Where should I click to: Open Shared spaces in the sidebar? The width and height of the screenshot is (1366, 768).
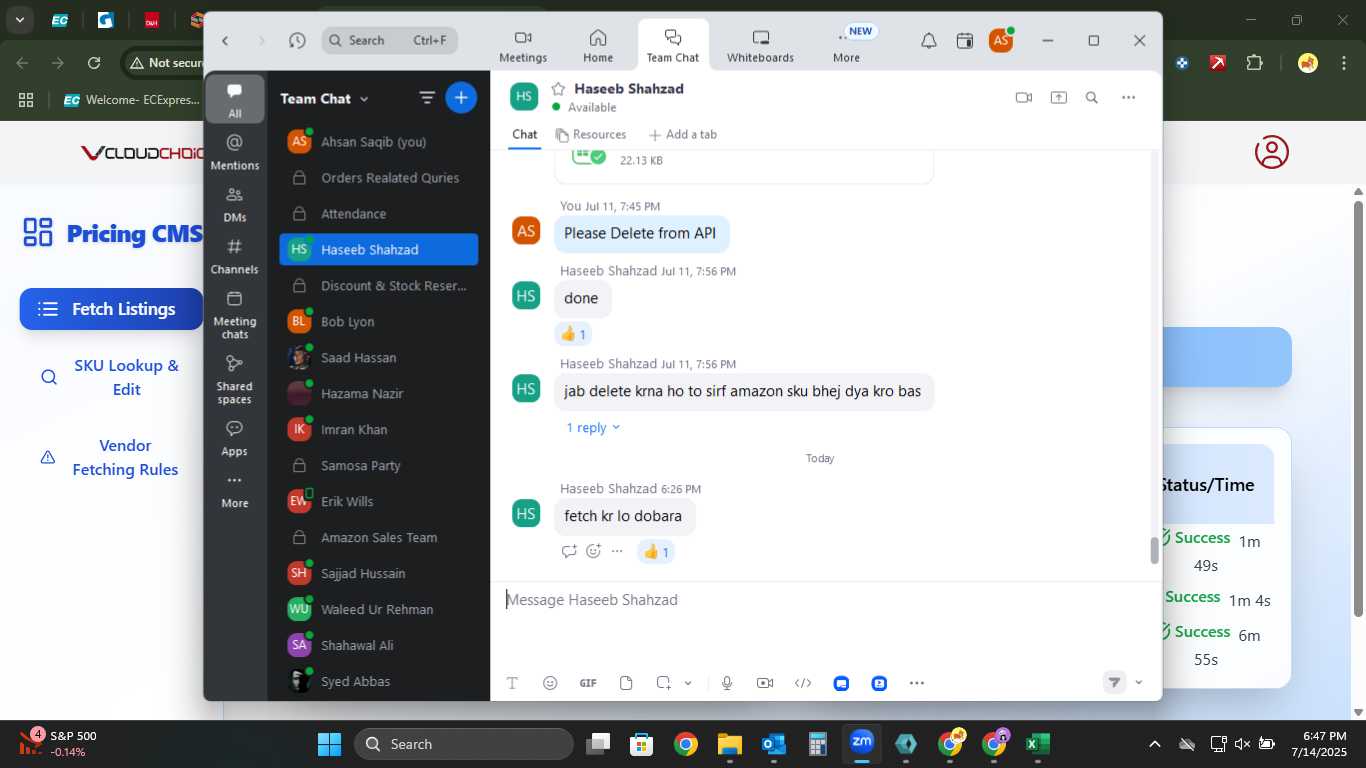pyautogui.click(x=235, y=379)
